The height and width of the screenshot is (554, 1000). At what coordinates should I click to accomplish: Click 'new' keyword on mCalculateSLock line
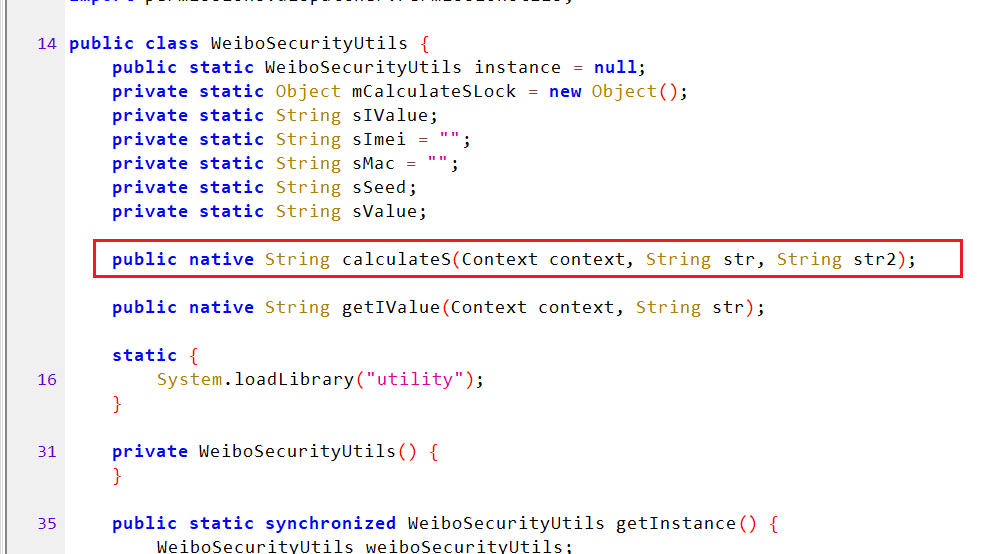(x=565, y=92)
